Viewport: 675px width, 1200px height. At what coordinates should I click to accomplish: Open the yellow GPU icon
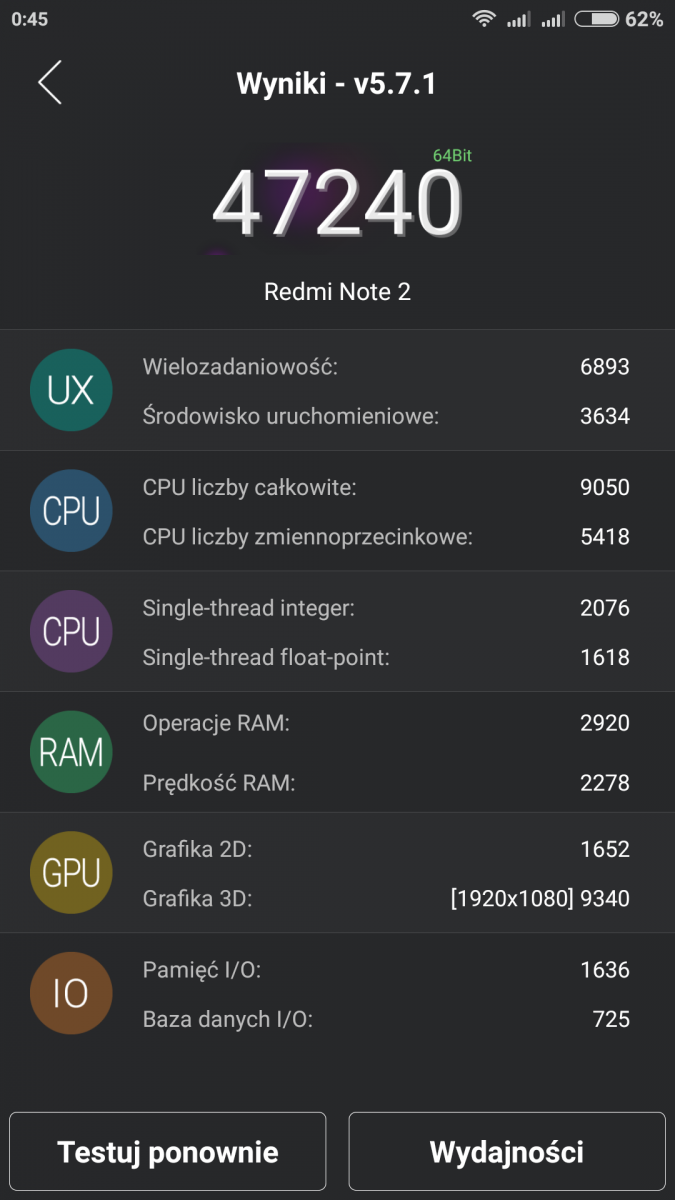pyautogui.click(x=71, y=873)
